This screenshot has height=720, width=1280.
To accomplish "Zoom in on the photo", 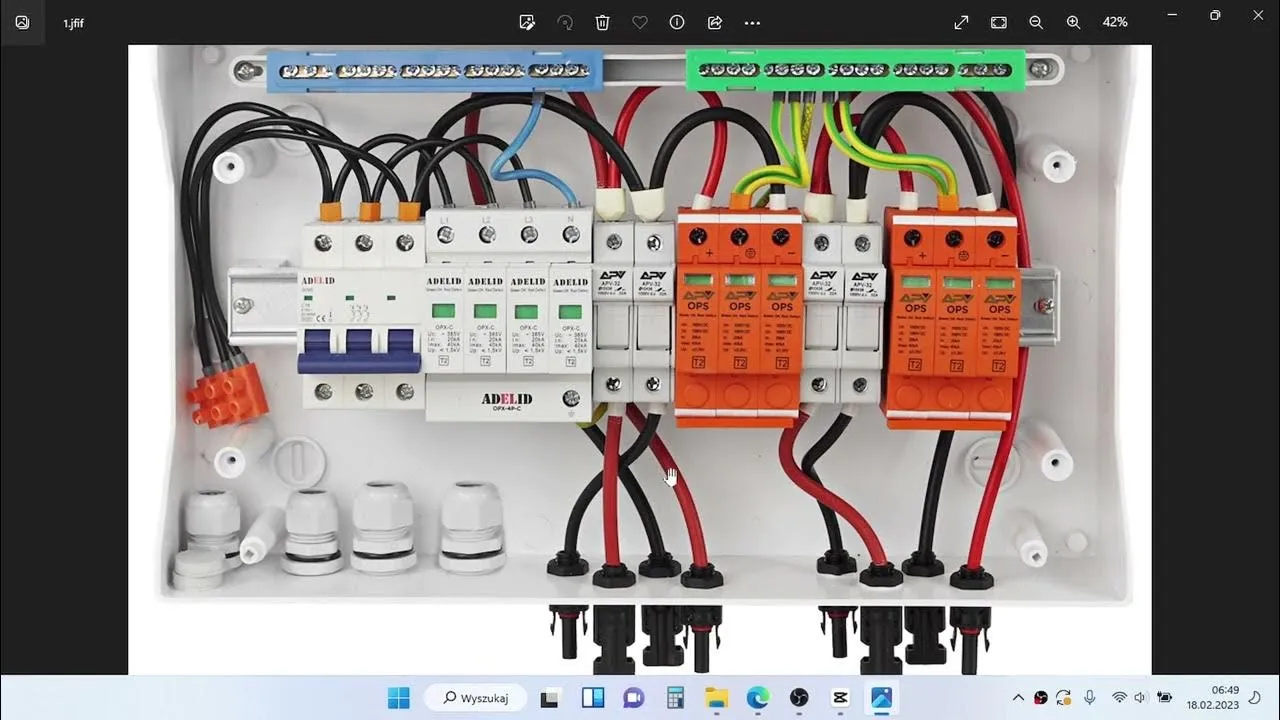I will 1073,22.
